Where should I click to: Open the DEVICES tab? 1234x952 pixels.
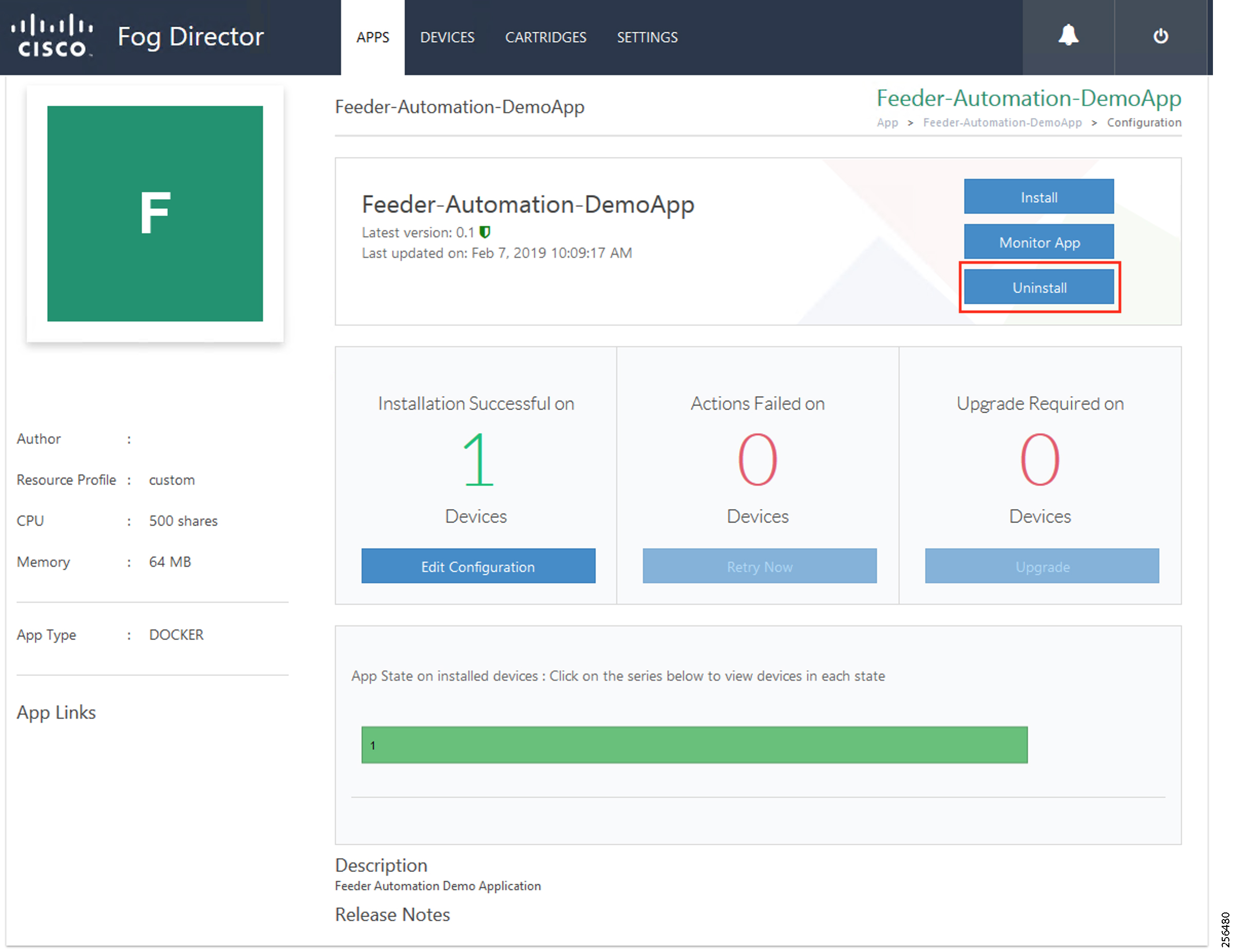tap(447, 37)
